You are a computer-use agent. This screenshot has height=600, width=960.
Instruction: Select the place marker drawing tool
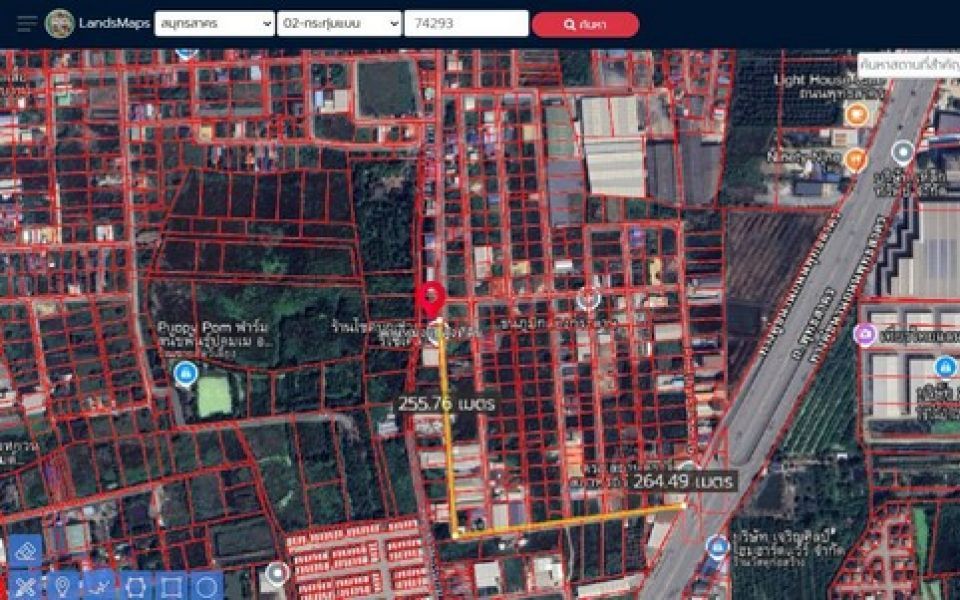[x=62, y=586]
